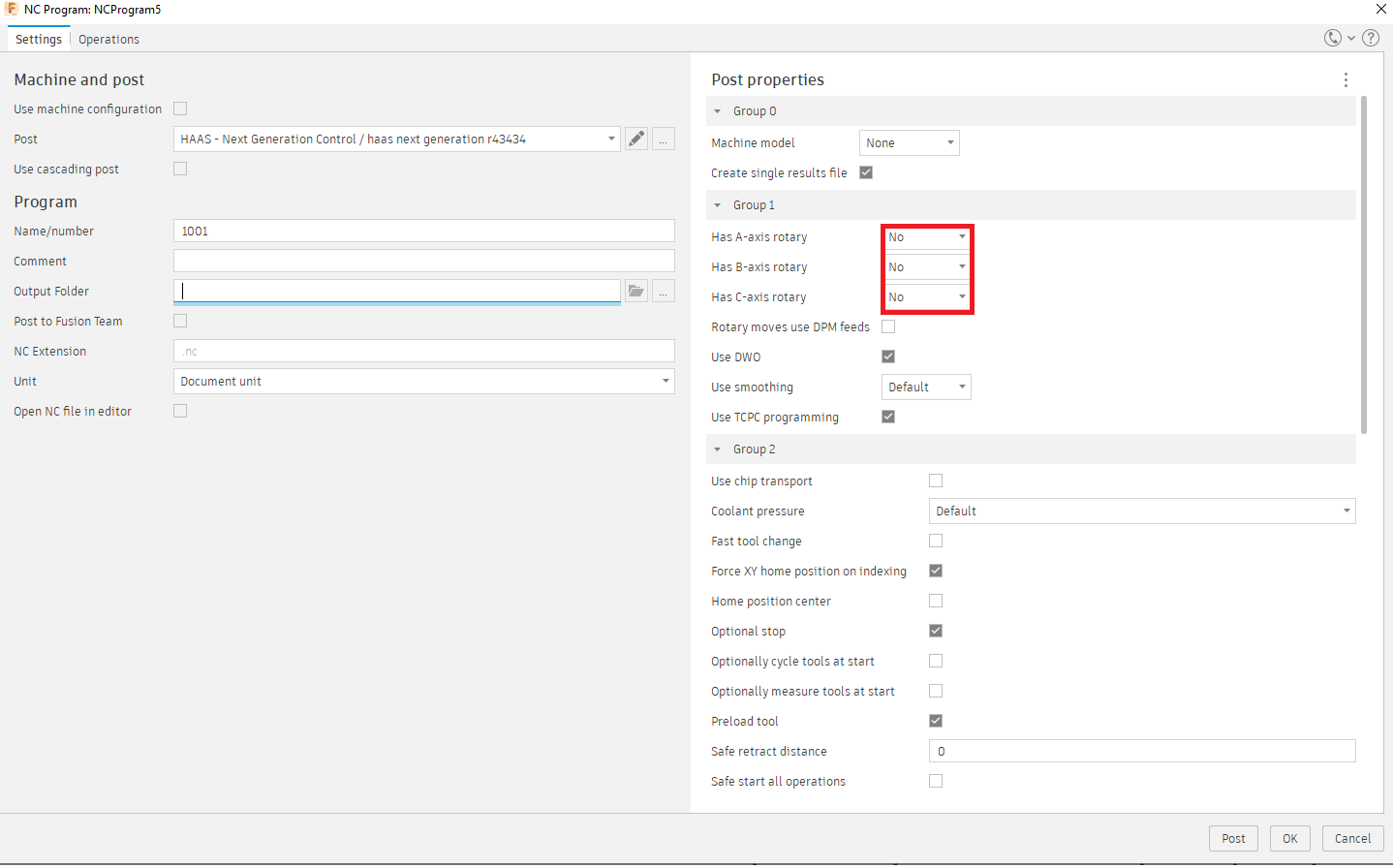The width and height of the screenshot is (1393, 868).
Task: Collapse the Group 0 section
Action: tap(718, 111)
